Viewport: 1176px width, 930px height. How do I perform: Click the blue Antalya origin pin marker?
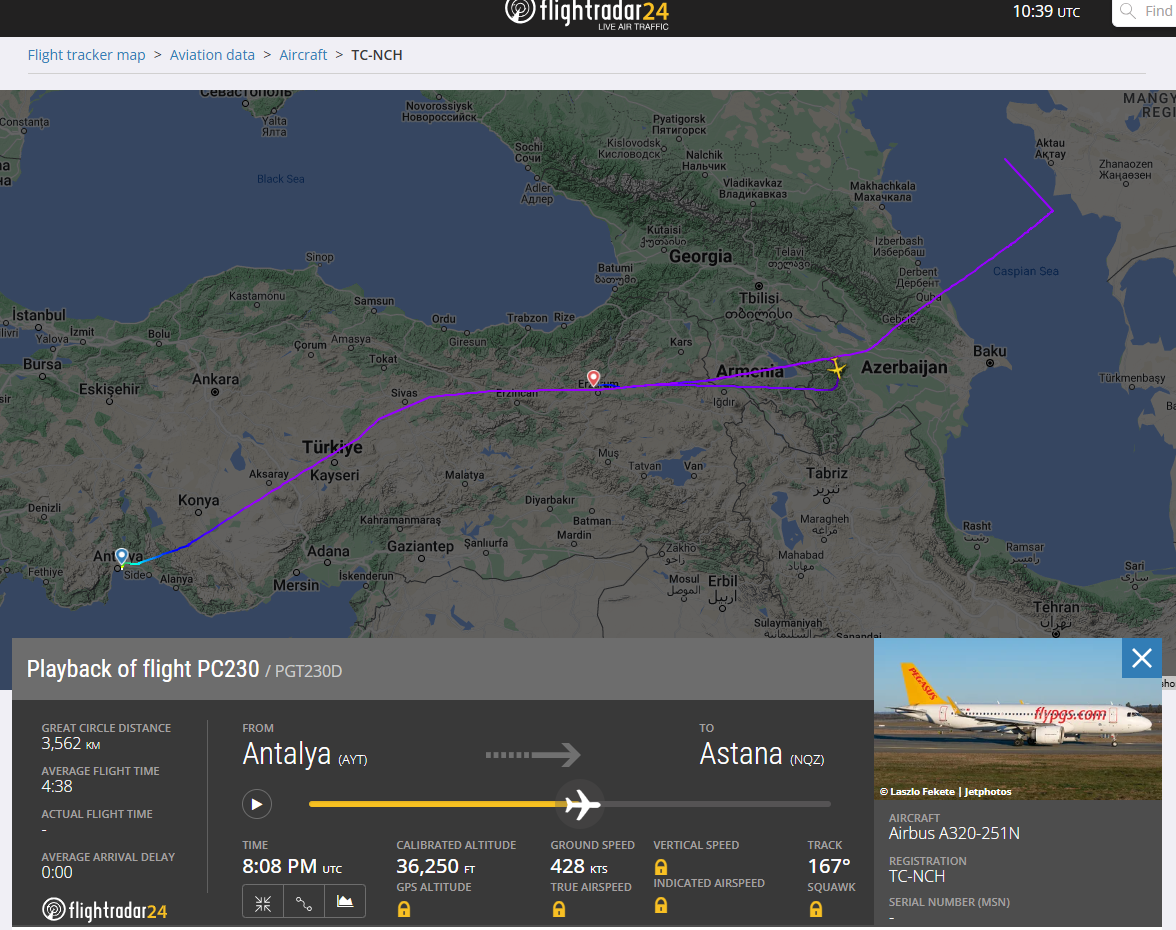(x=122, y=557)
